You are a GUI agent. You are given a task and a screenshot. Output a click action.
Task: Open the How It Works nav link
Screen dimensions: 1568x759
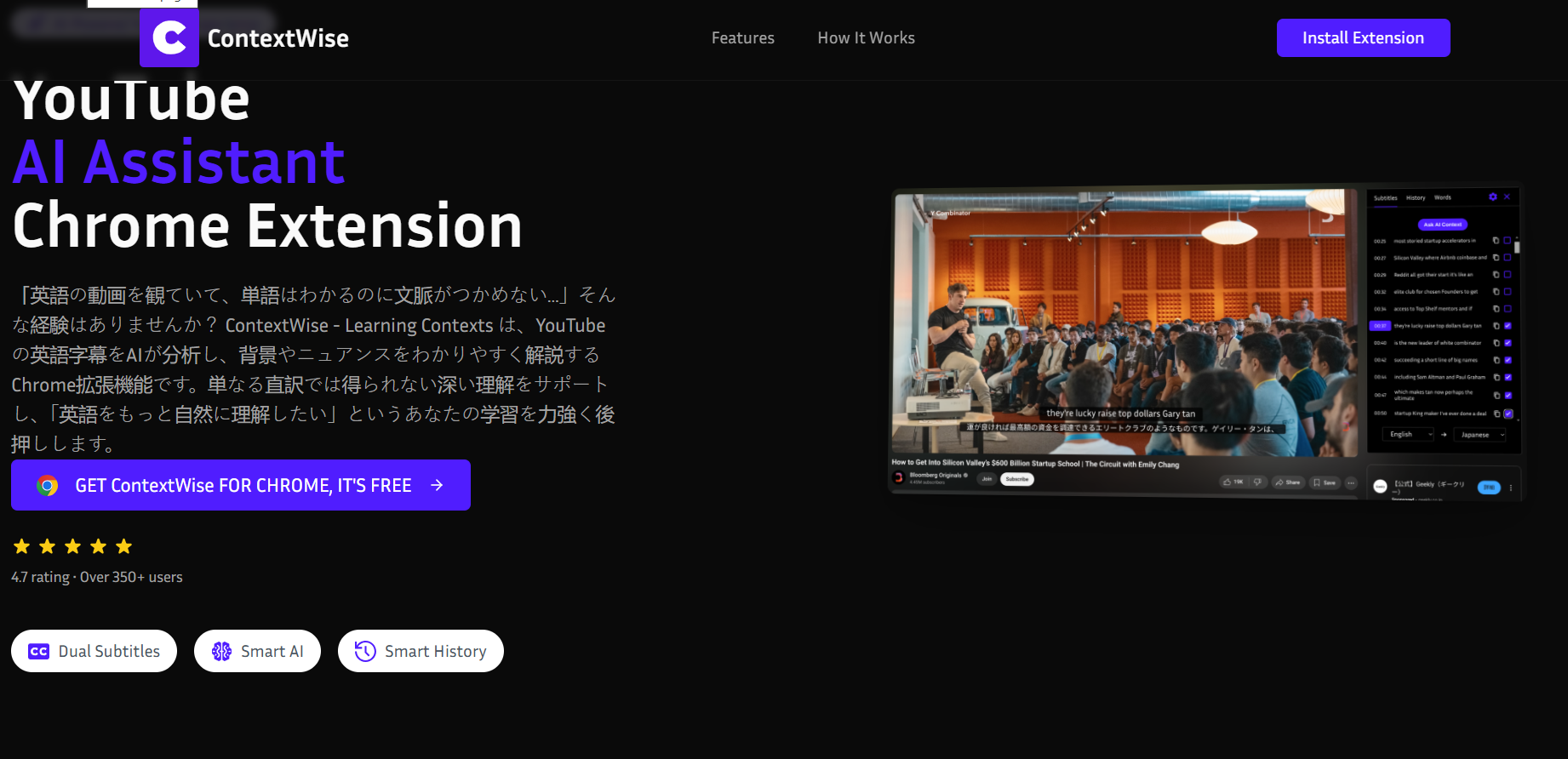click(866, 38)
